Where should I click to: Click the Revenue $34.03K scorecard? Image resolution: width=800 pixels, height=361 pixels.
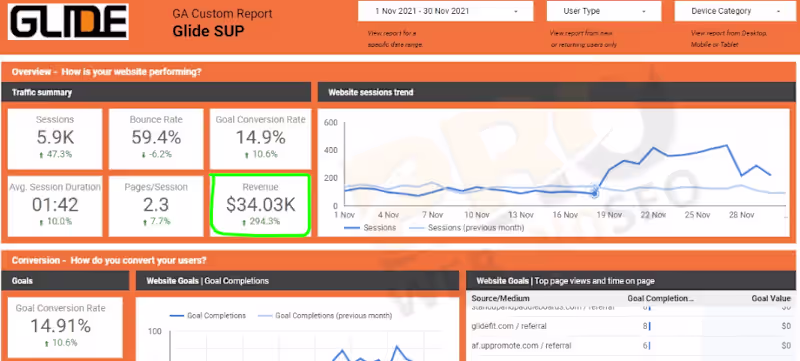pos(260,206)
